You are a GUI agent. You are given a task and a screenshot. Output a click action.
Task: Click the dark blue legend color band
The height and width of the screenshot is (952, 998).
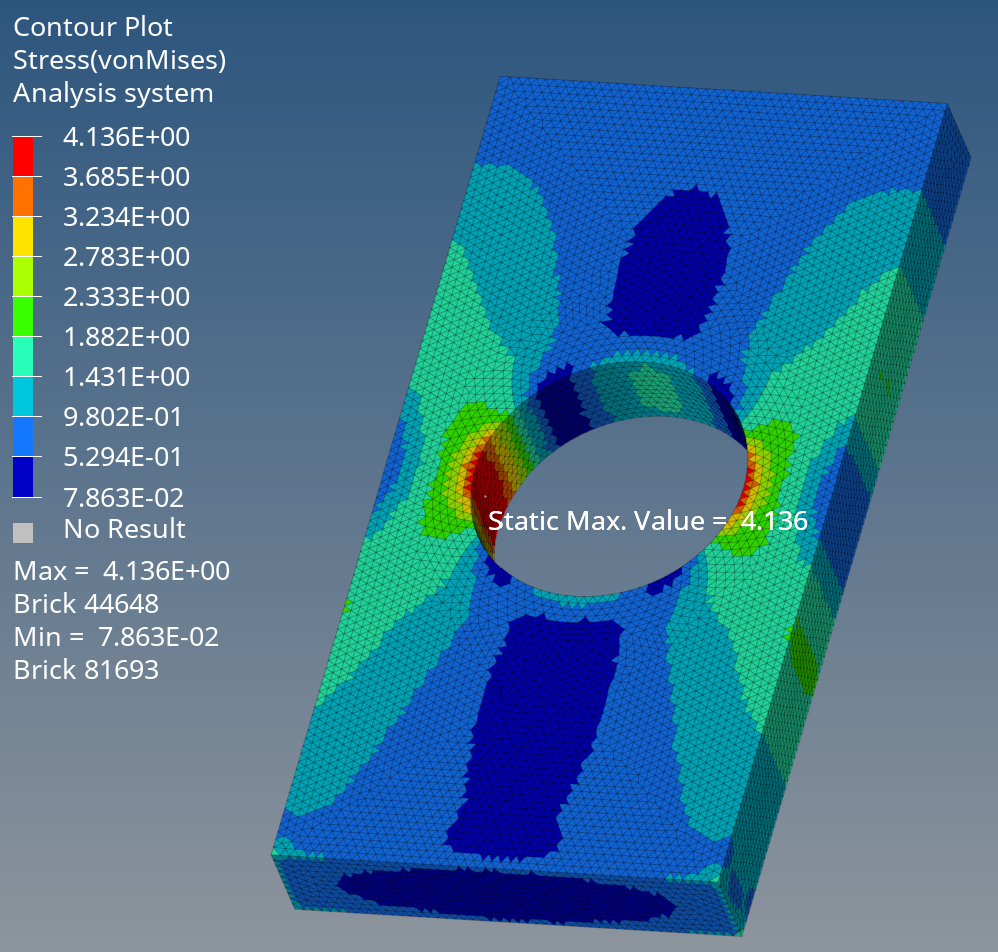(23, 477)
